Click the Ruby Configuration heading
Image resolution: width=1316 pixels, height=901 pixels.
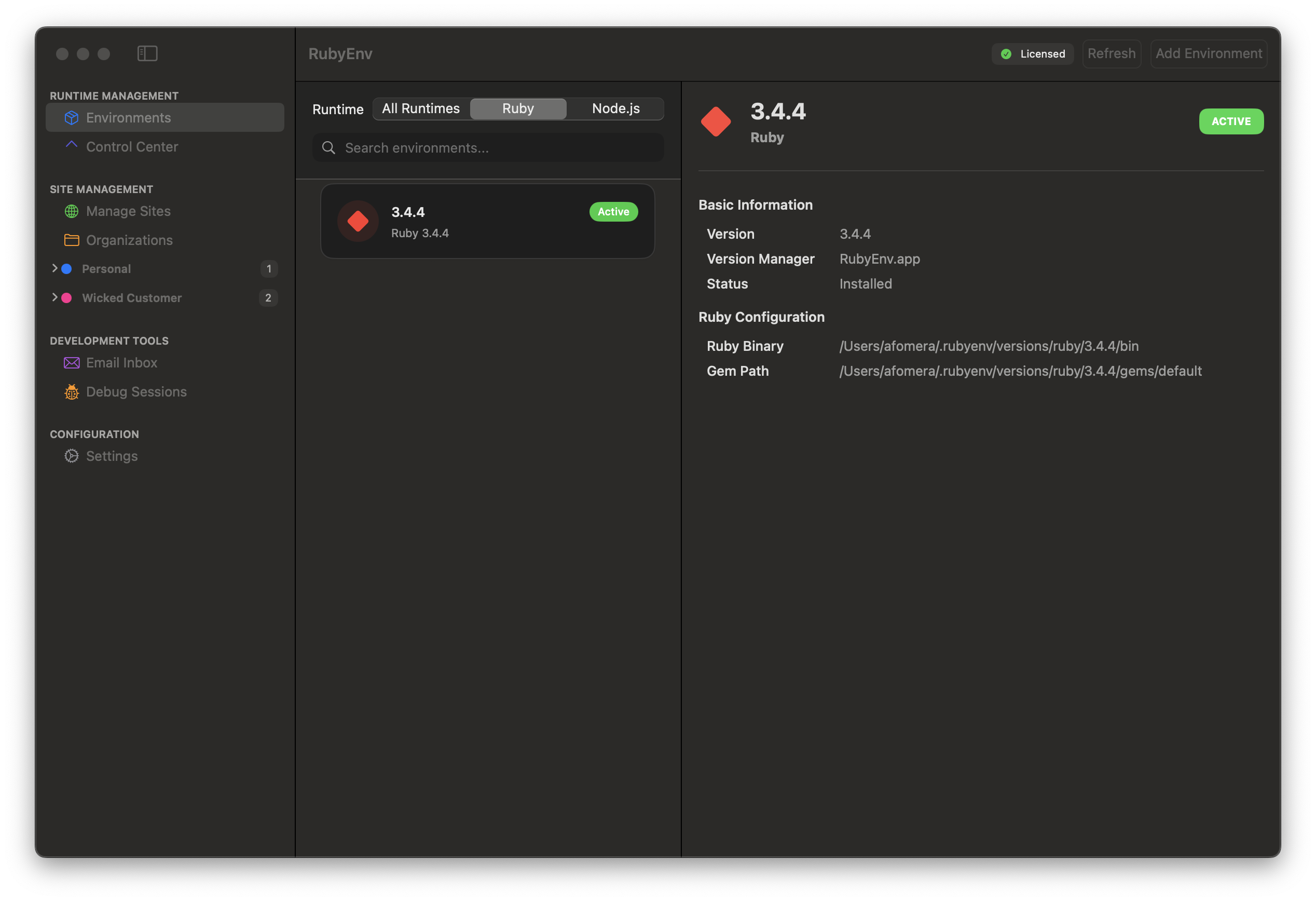tap(761, 317)
